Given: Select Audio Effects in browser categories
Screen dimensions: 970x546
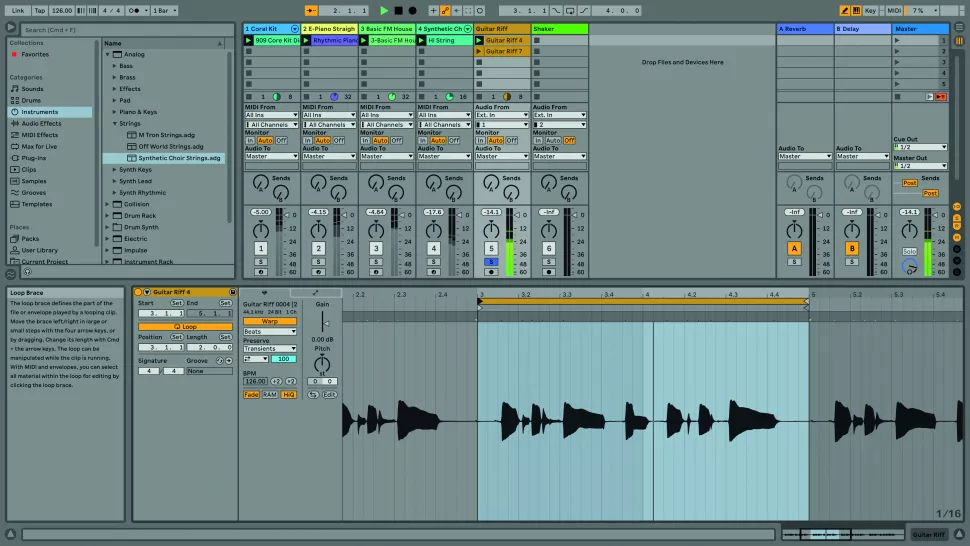Looking at the screenshot, I should [x=40, y=124].
